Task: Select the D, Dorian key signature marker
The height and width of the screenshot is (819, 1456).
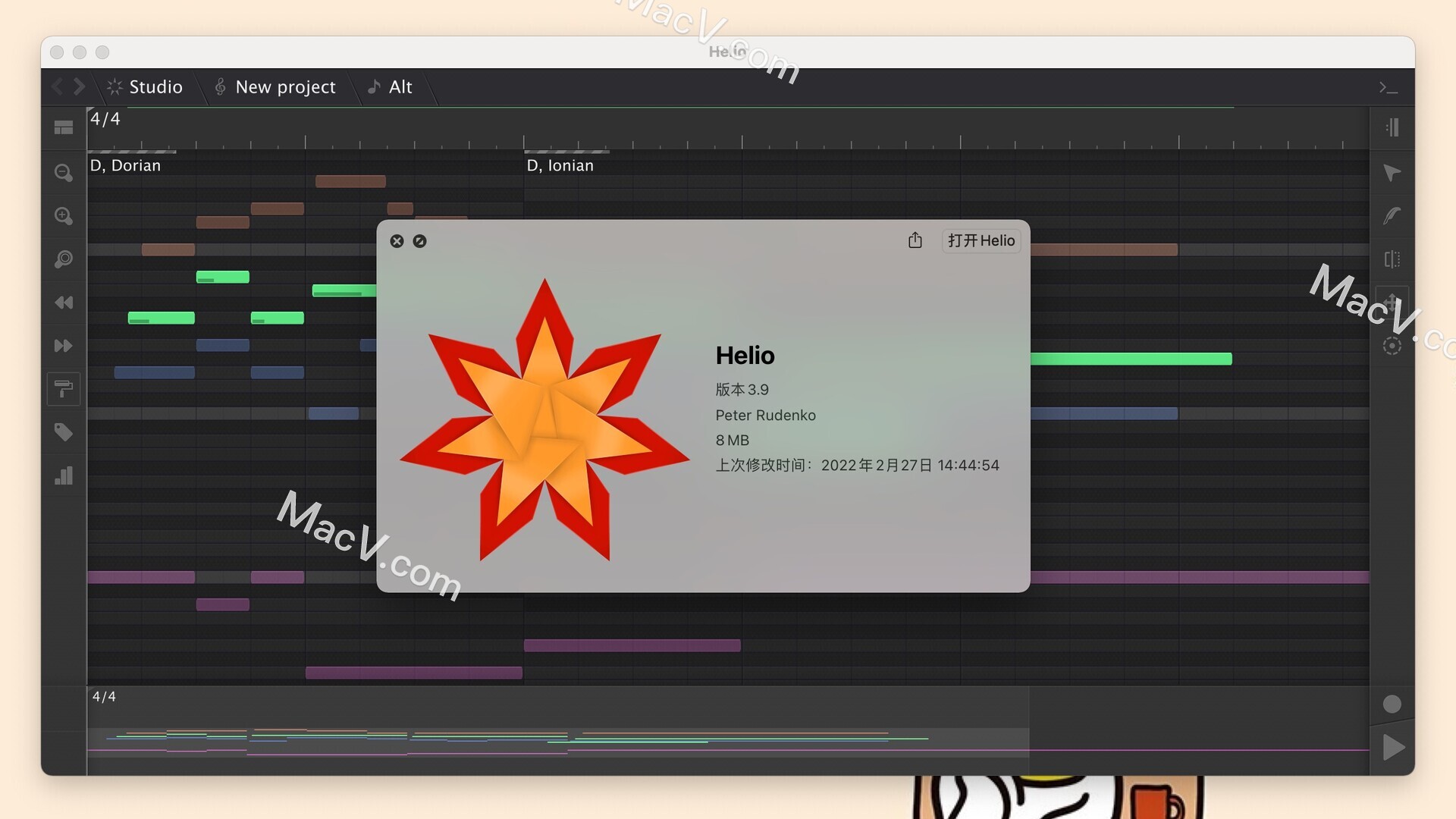Action: click(x=125, y=165)
